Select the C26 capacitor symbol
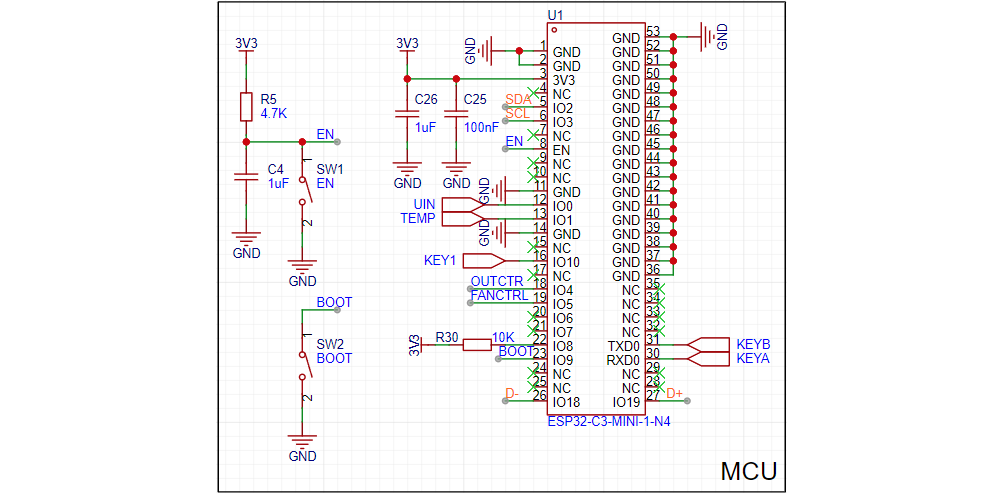1004x493 pixels. pos(407,115)
